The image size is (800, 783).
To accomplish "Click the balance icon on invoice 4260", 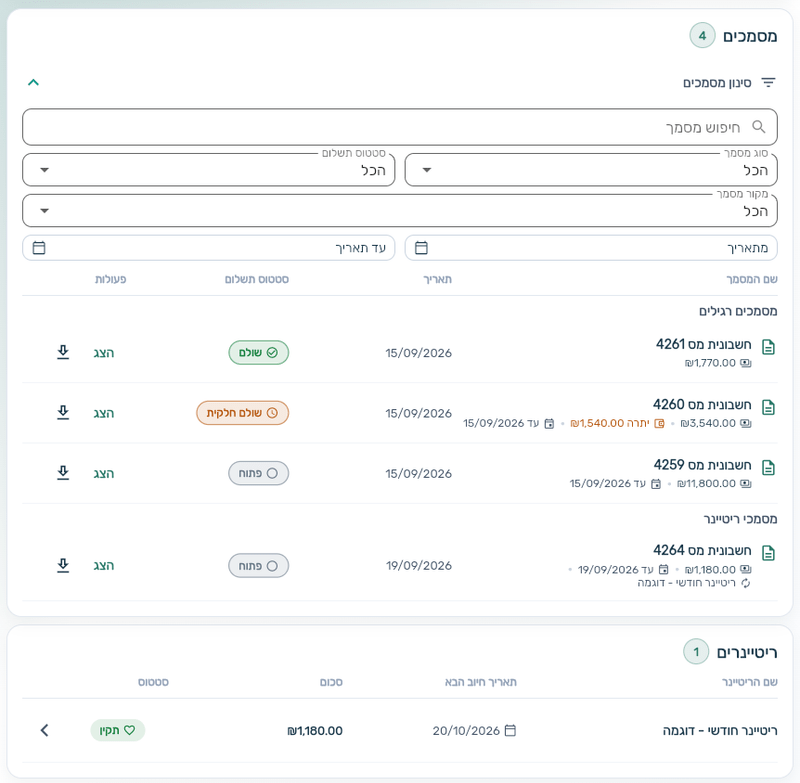I will click(659, 423).
